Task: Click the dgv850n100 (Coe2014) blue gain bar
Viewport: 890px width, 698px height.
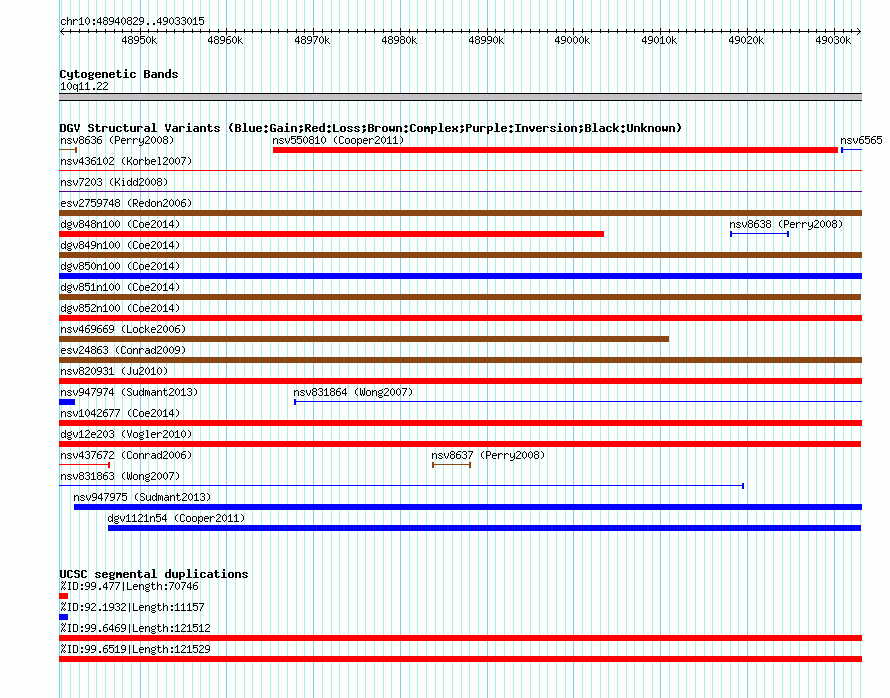Action: [x=460, y=276]
